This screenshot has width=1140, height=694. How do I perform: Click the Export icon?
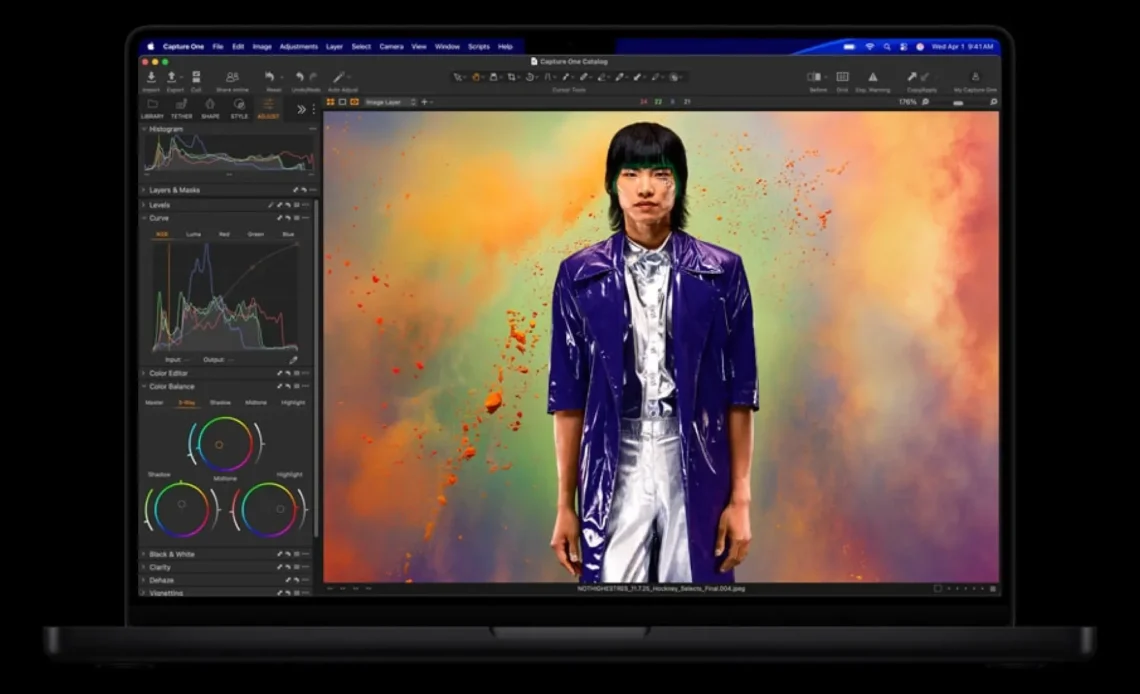[x=171, y=77]
